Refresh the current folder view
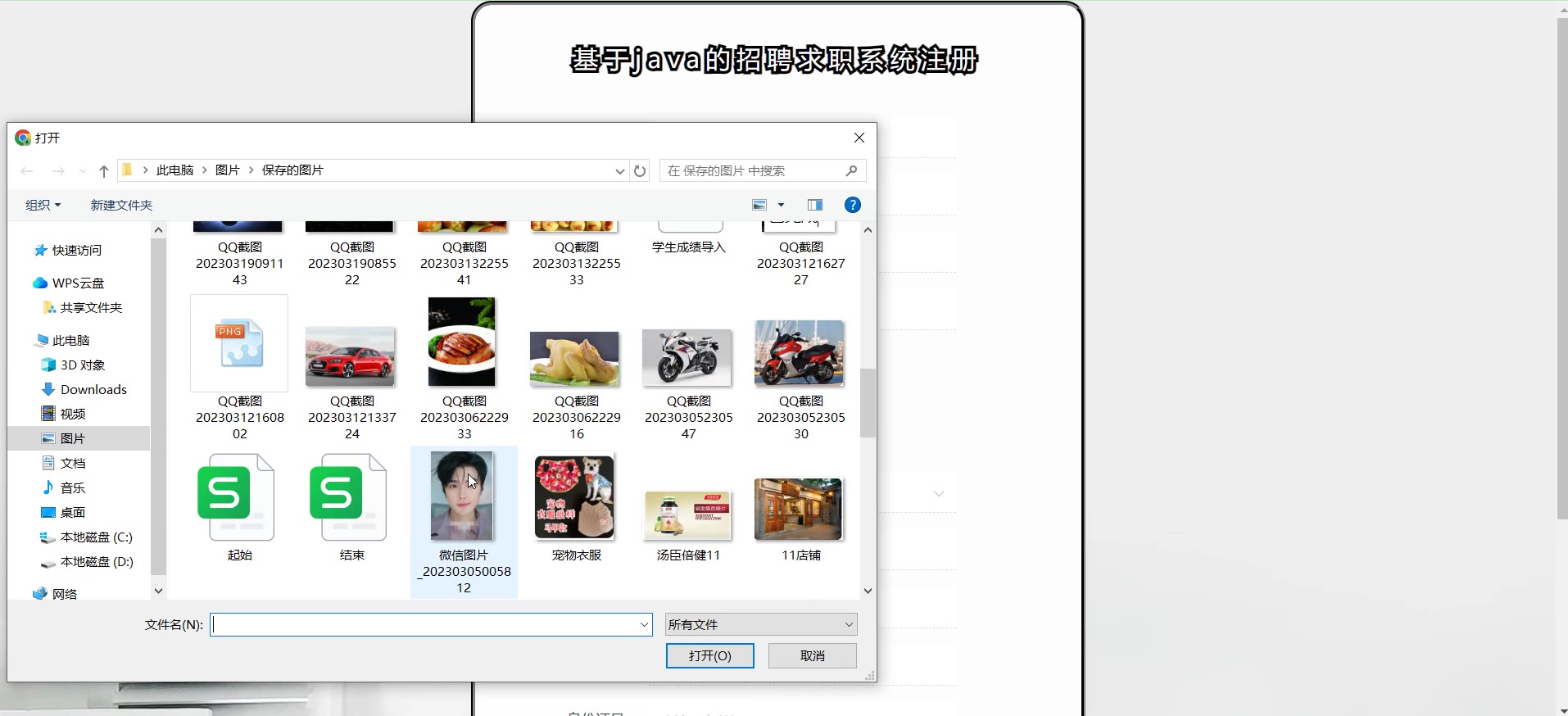Image resolution: width=1568 pixels, height=716 pixels. click(640, 170)
